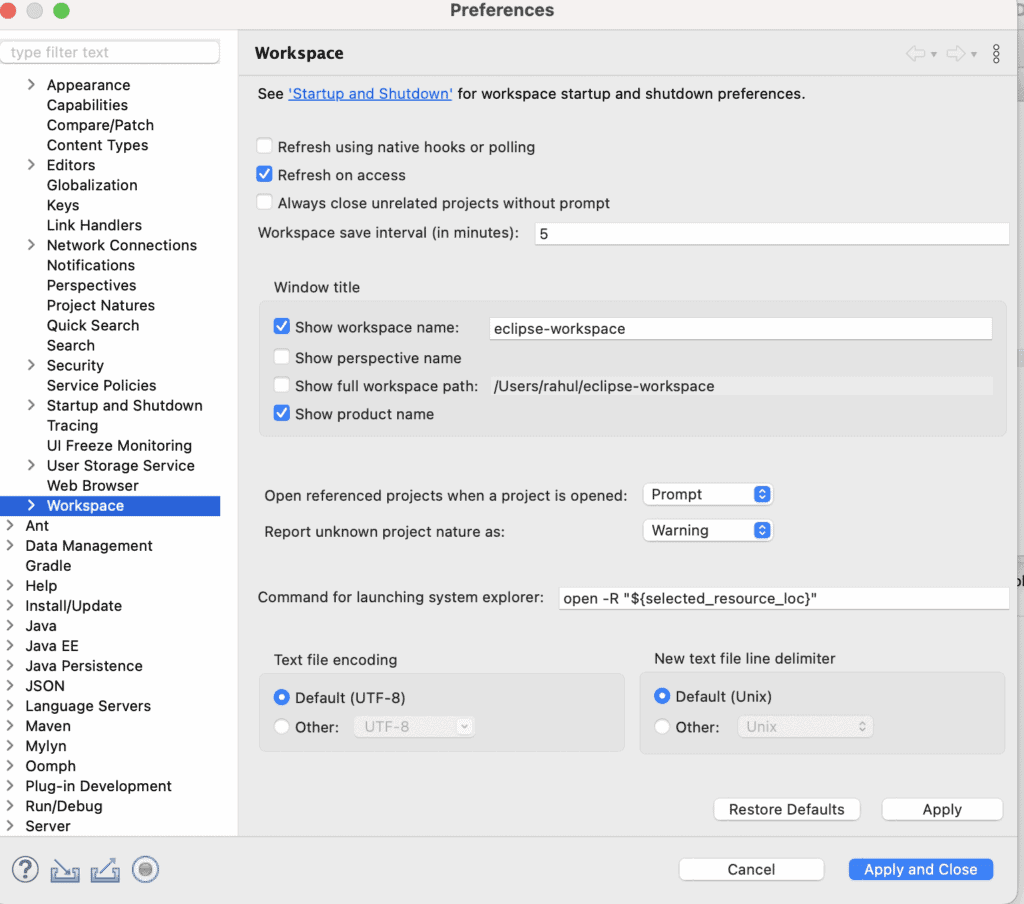Select Default (UTF-8) encoding radio
1024x904 pixels.
tap(281, 697)
